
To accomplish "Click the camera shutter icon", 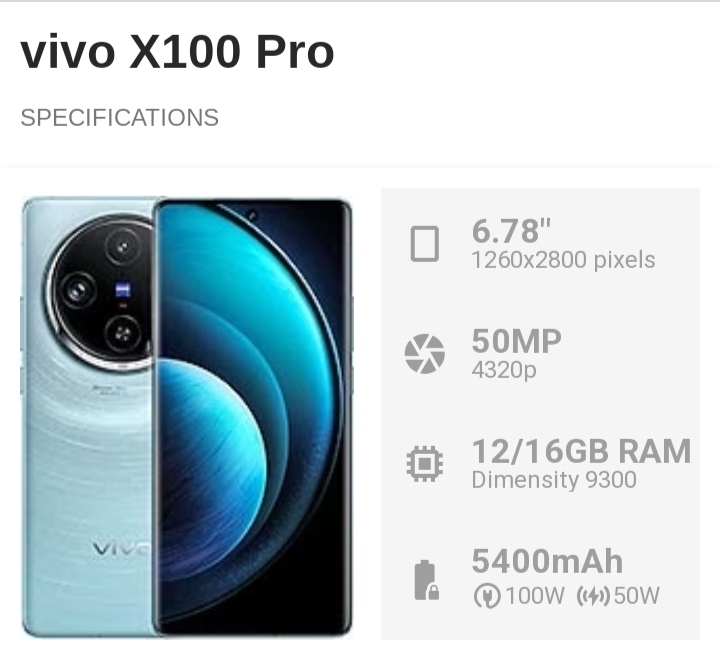I will (x=425, y=353).
